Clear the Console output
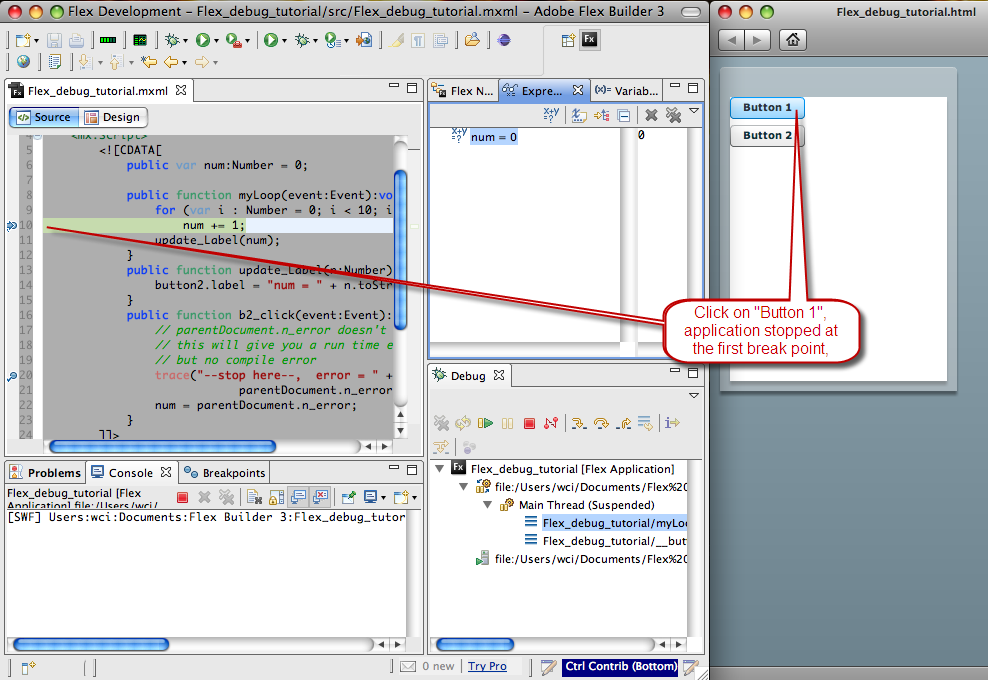988x680 pixels. 253,497
